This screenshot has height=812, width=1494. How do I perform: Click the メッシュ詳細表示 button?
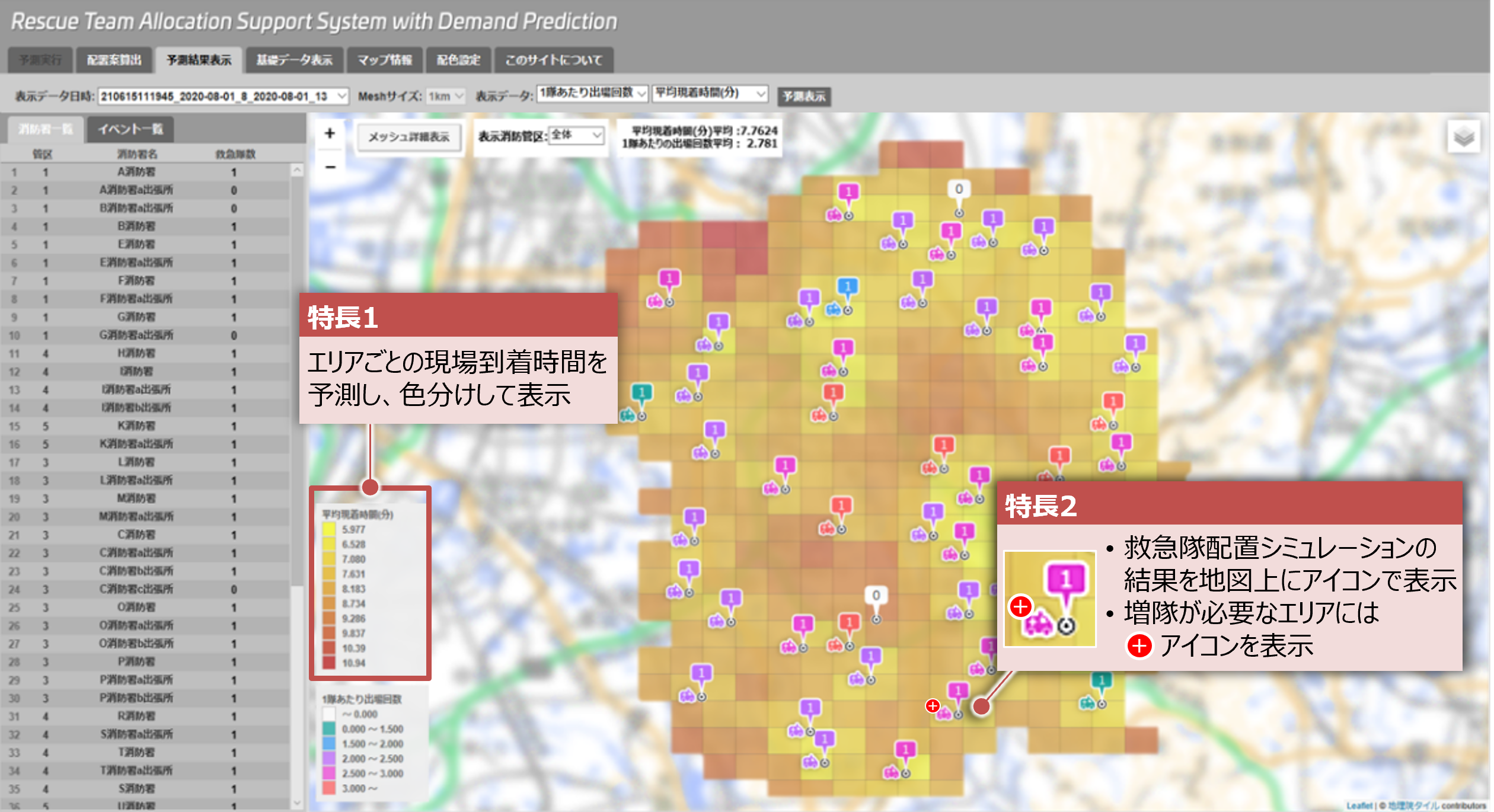(409, 137)
